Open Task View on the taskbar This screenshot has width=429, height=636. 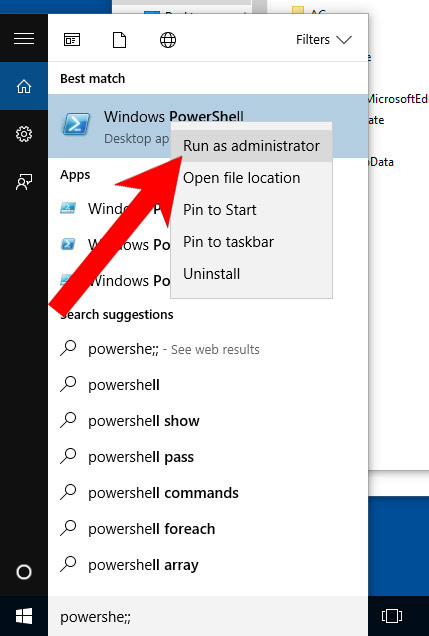[392, 616]
